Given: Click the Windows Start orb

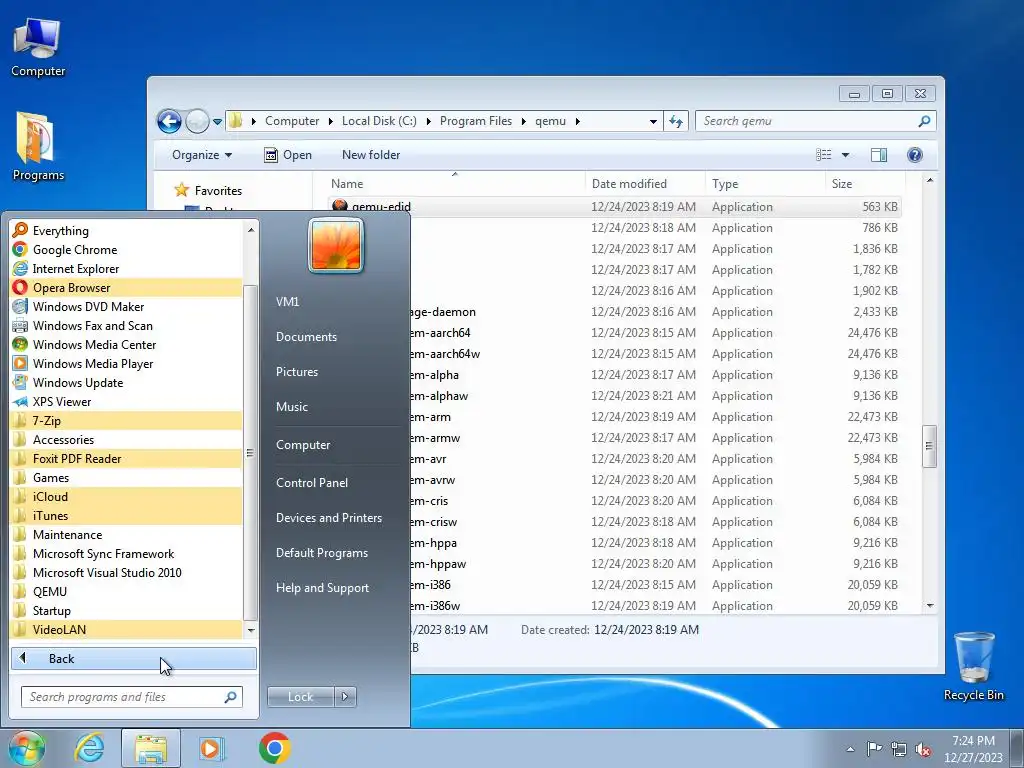Looking at the screenshot, I should point(27,748).
